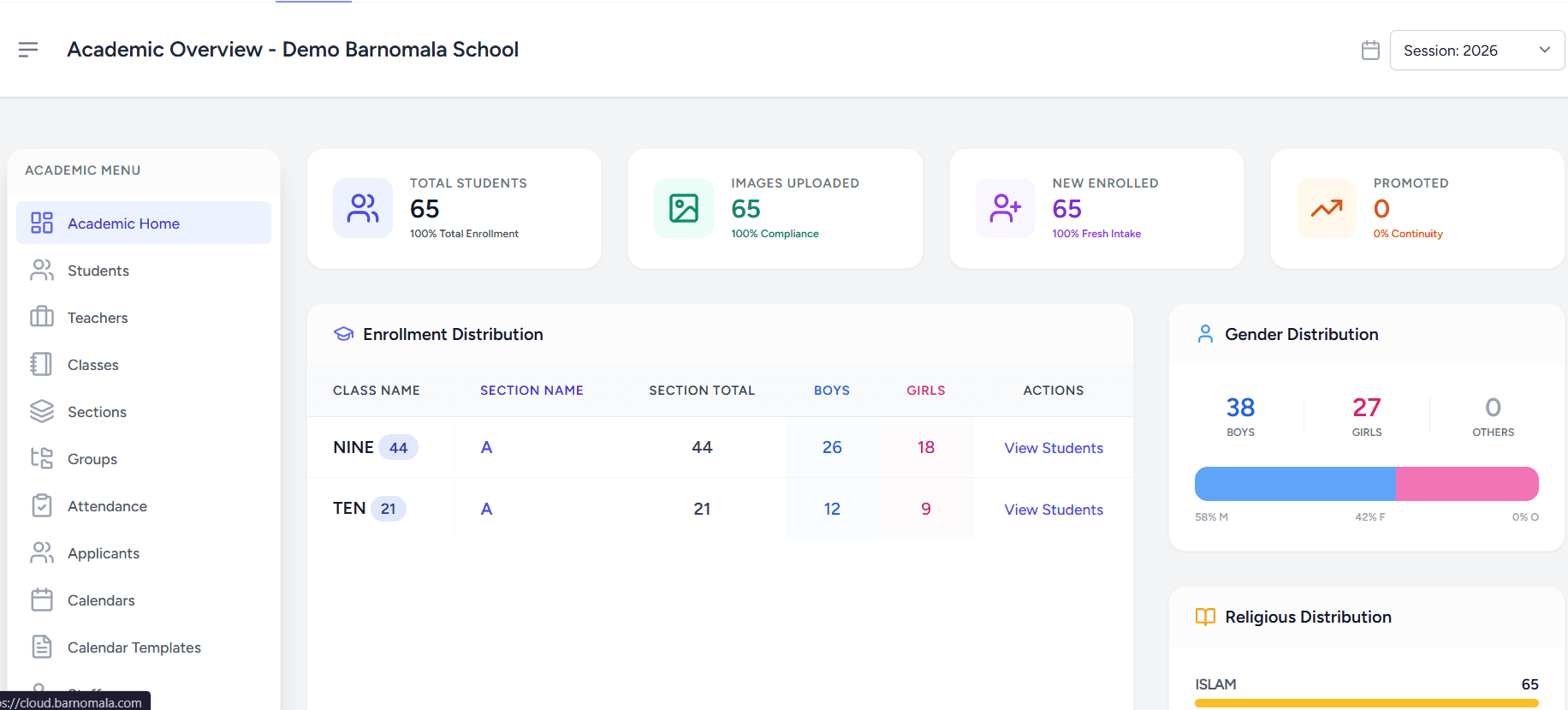Click girls count 9 in TEN row
1568x710 pixels.
coord(926,509)
